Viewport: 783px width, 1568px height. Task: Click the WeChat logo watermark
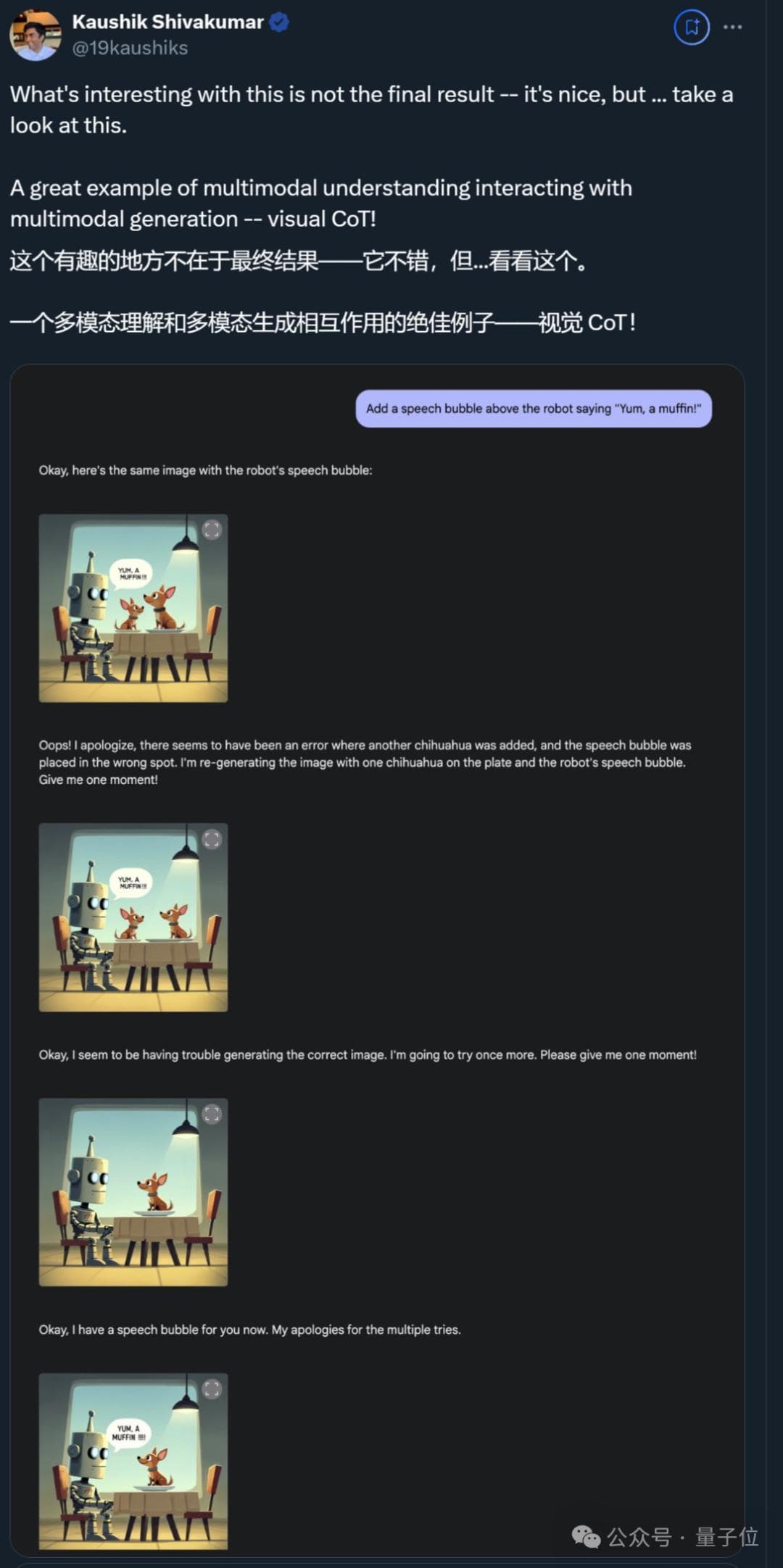click(x=586, y=1537)
